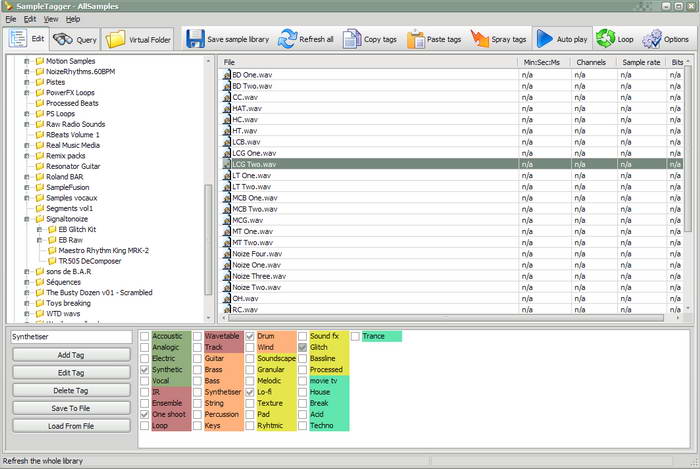Check the Techno tag checkbox
Viewport: 700px width, 469px height.
coord(302,426)
